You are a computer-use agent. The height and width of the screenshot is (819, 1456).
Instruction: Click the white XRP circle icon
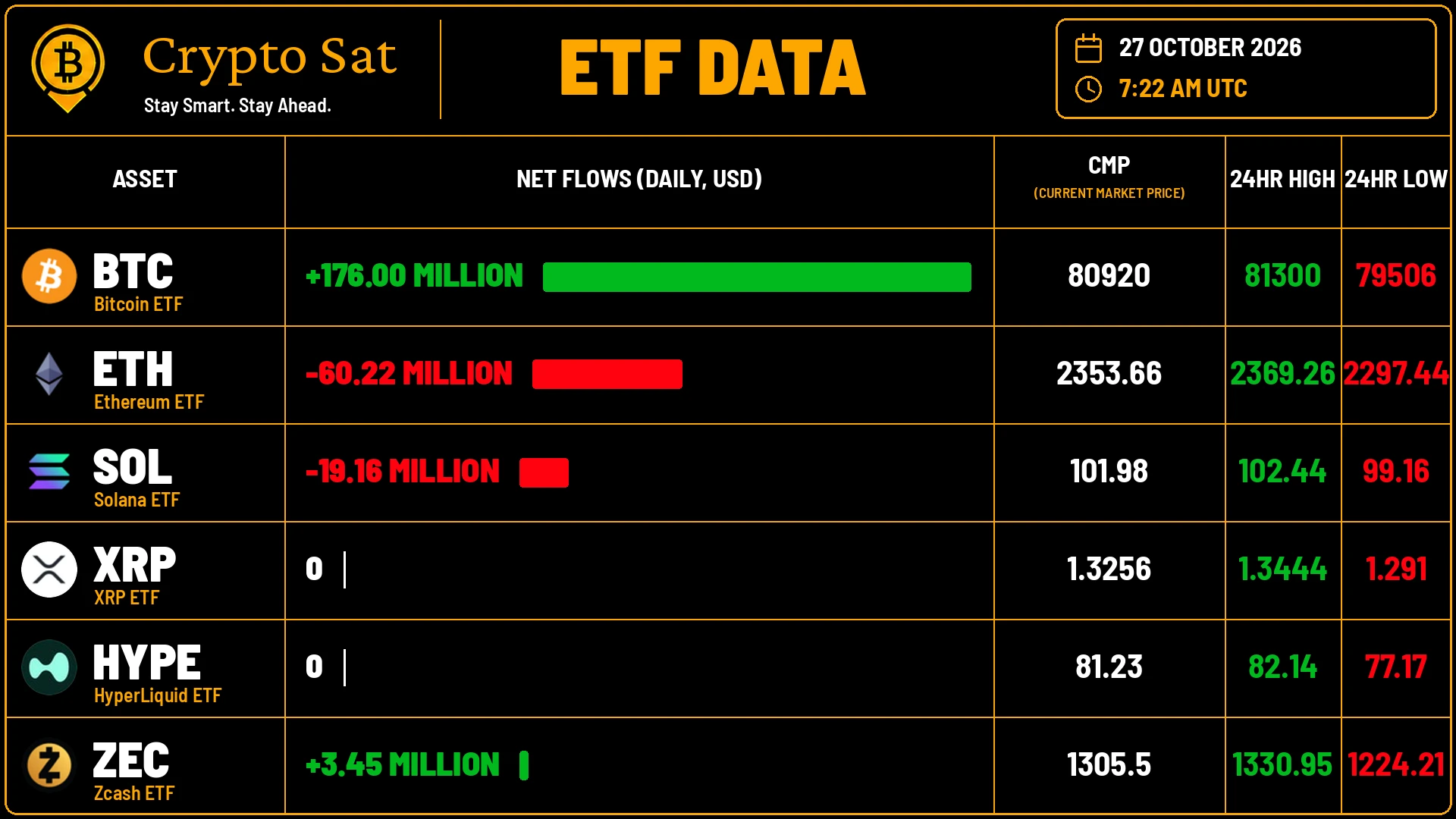pyautogui.click(x=49, y=570)
